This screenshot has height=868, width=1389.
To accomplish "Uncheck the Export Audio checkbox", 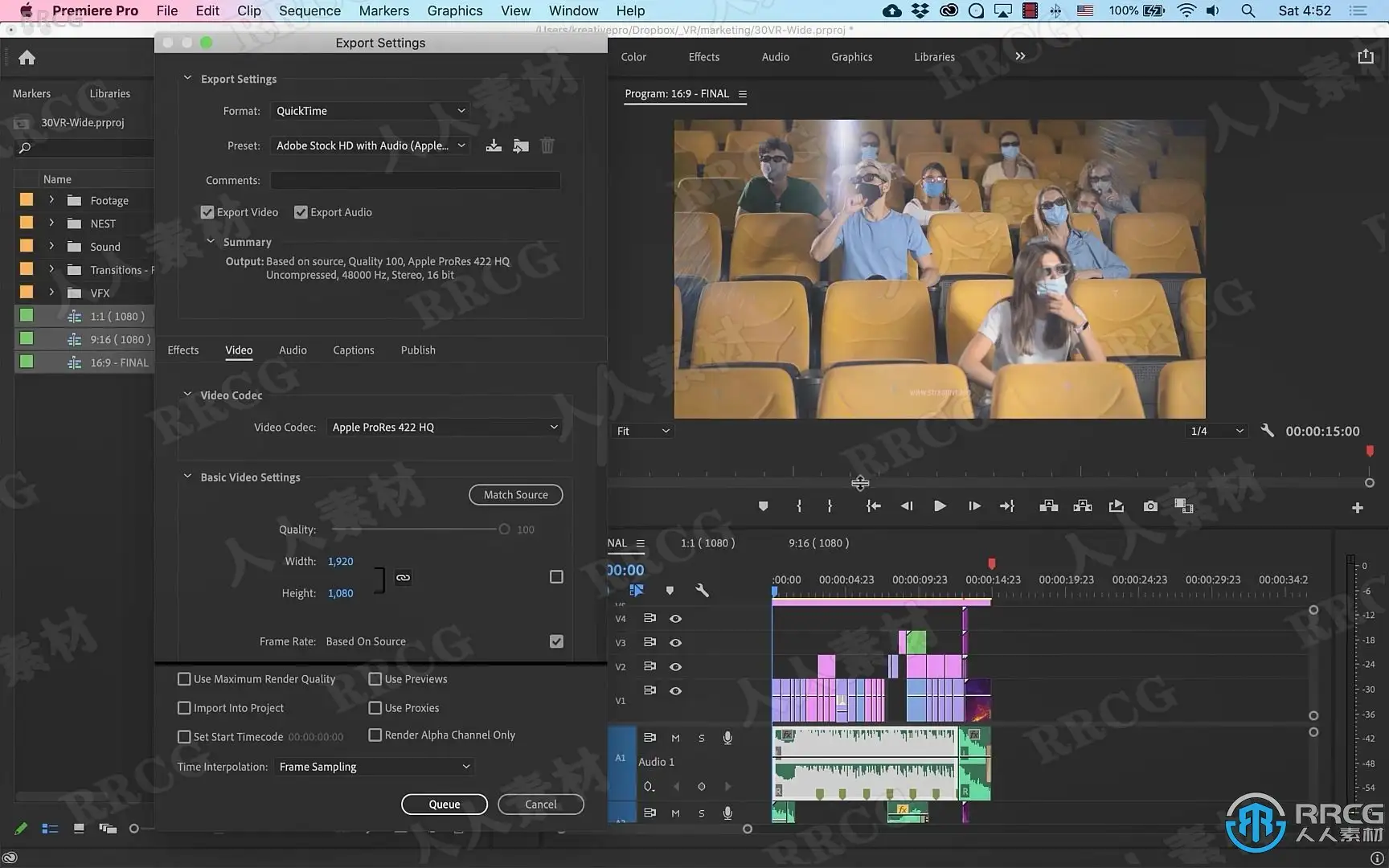I will click(x=301, y=212).
